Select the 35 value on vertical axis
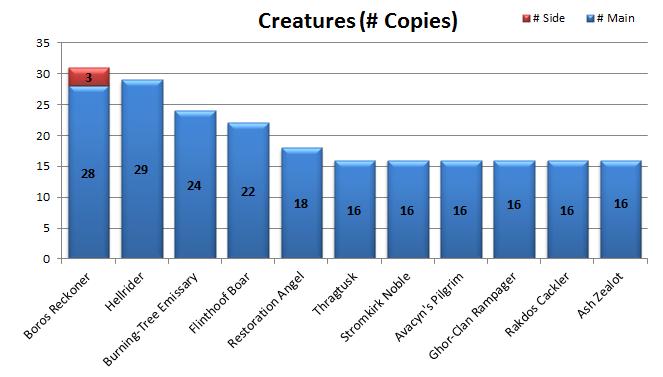This screenshot has height=377, width=663. point(43,43)
